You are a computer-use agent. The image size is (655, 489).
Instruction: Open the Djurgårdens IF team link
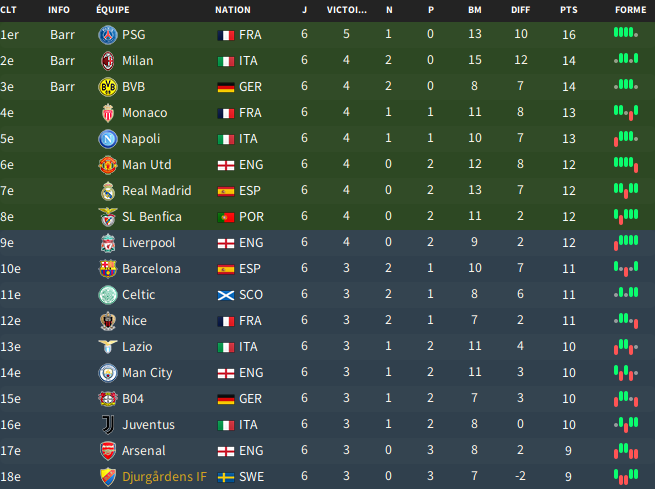coord(164,476)
